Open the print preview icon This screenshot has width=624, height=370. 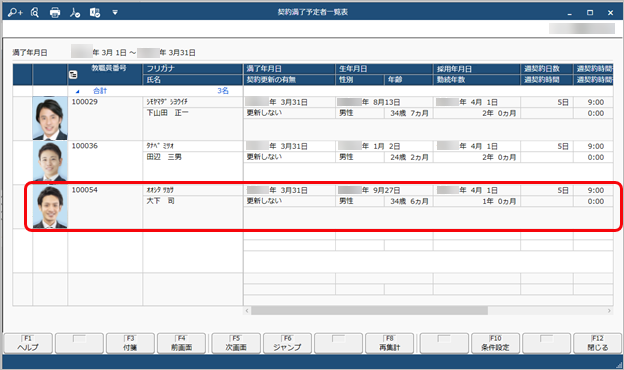click(35, 12)
